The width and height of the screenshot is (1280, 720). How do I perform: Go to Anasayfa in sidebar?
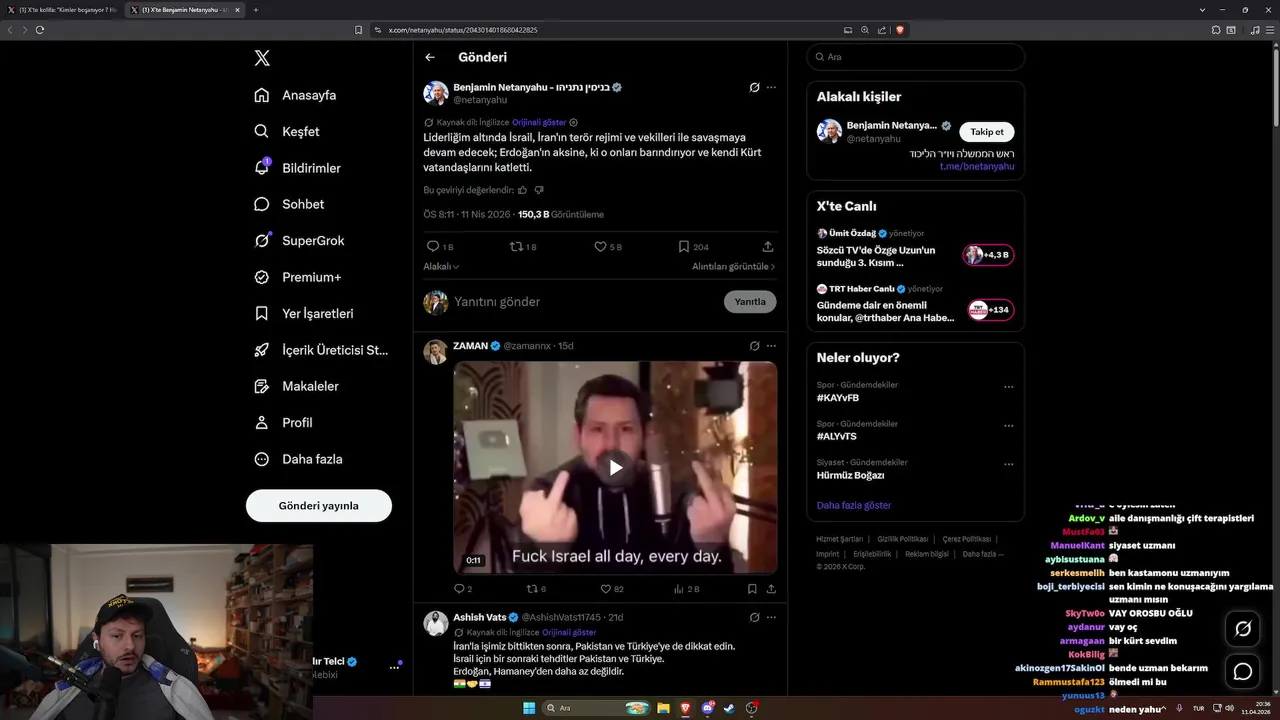(x=295, y=95)
